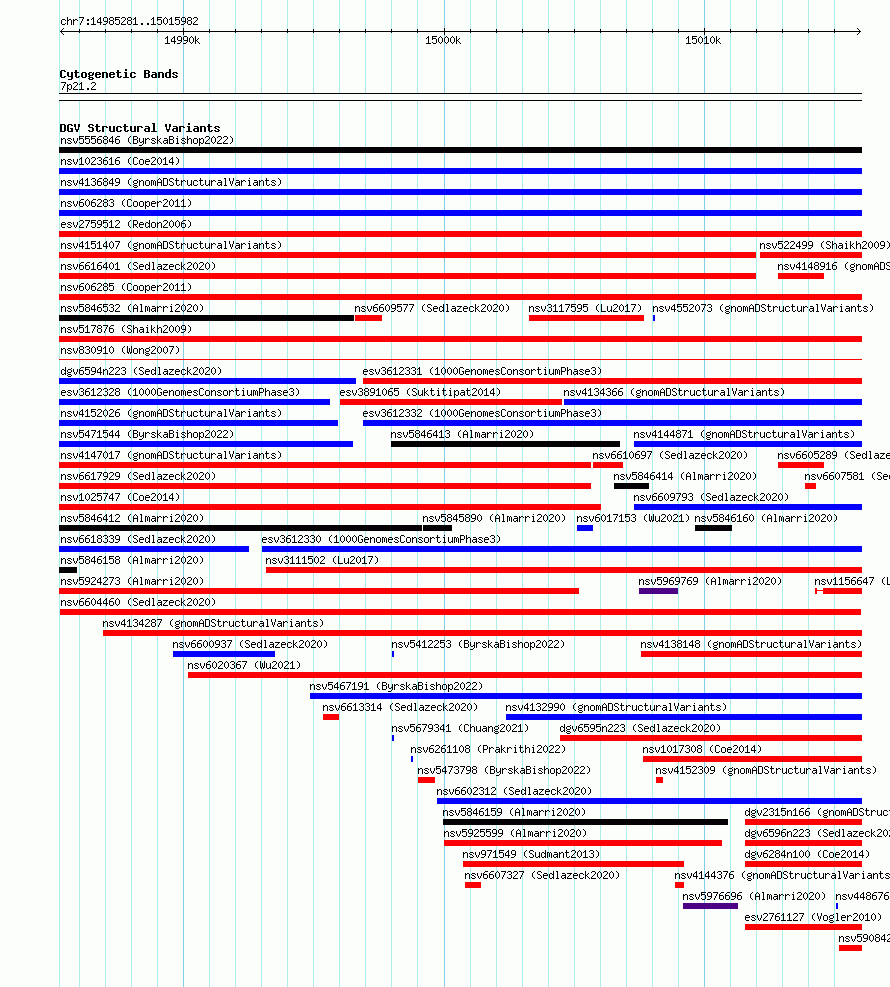
Task: Click the nsv4136849 gnomAD variant label
Action: (x=171, y=183)
